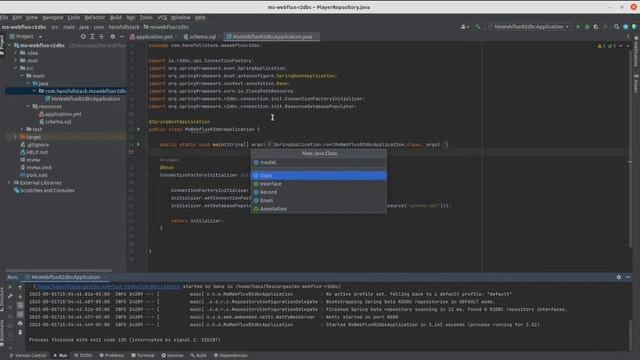Select .gitignore file in project tree
The height and width of the screenshot is (360, 640).
pyautogui.click(x=35, y=144)
